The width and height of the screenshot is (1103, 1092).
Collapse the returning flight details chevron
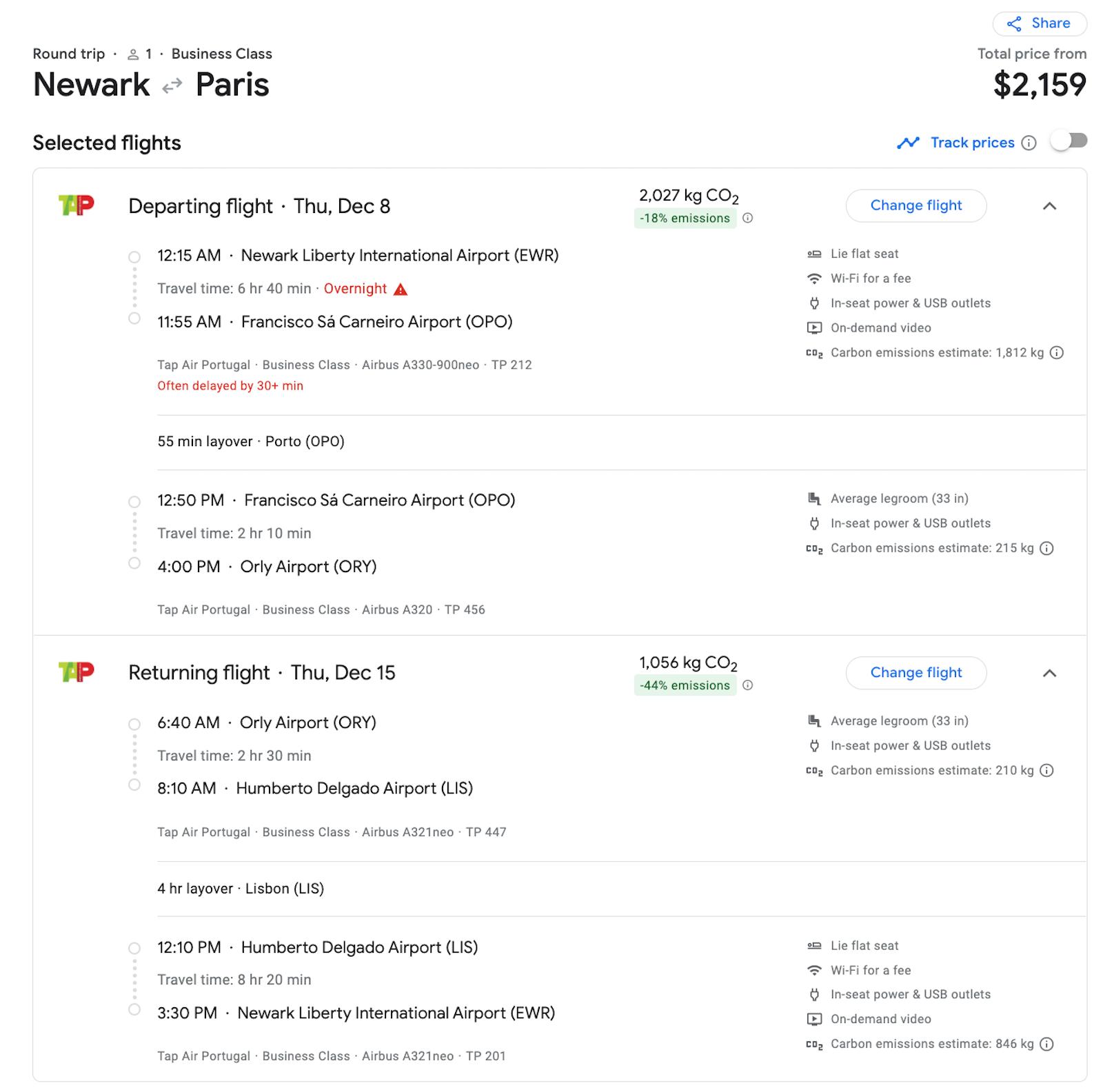[1050, 672]
